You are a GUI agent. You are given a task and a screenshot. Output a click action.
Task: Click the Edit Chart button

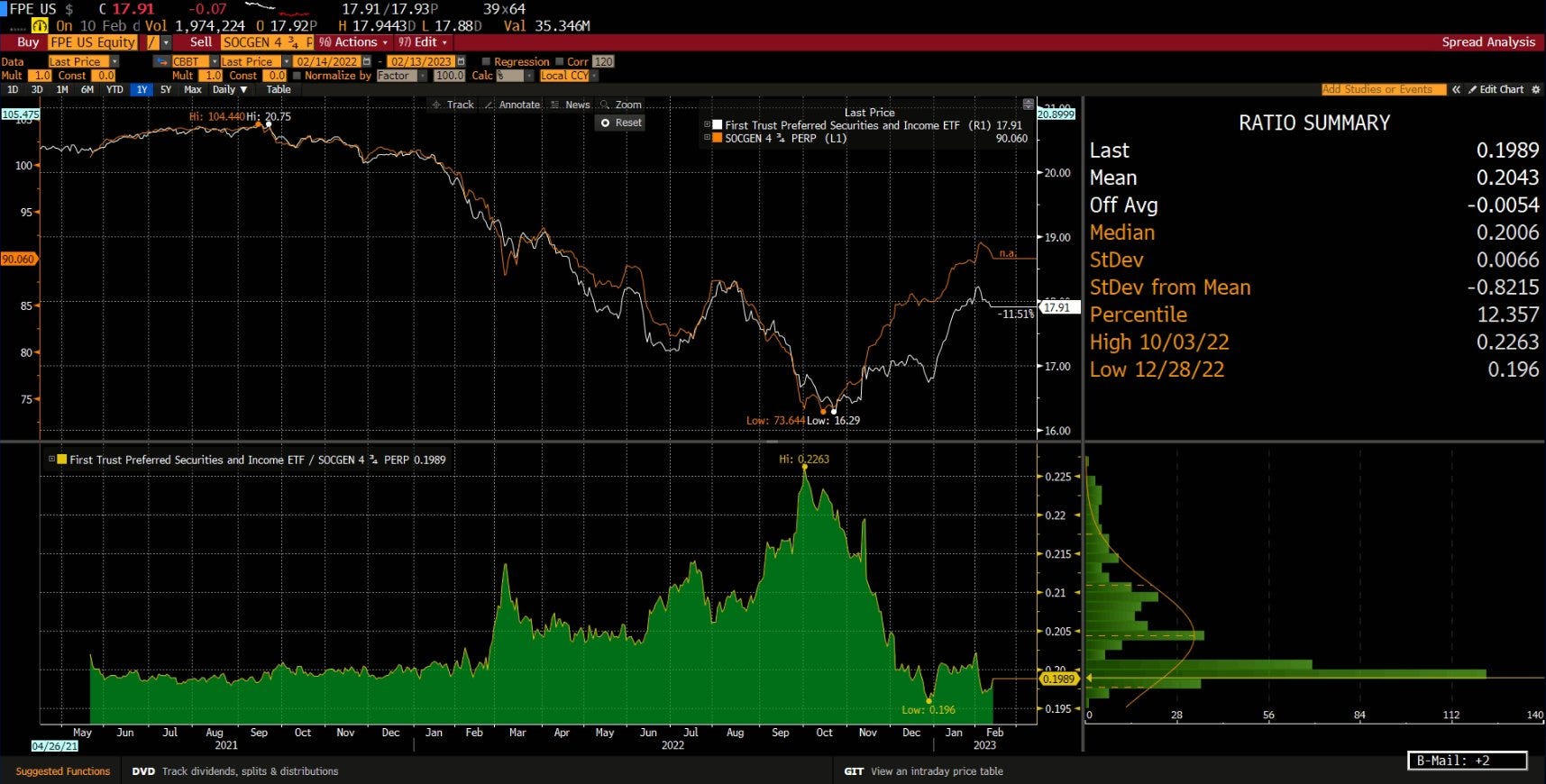point(1496,89)
